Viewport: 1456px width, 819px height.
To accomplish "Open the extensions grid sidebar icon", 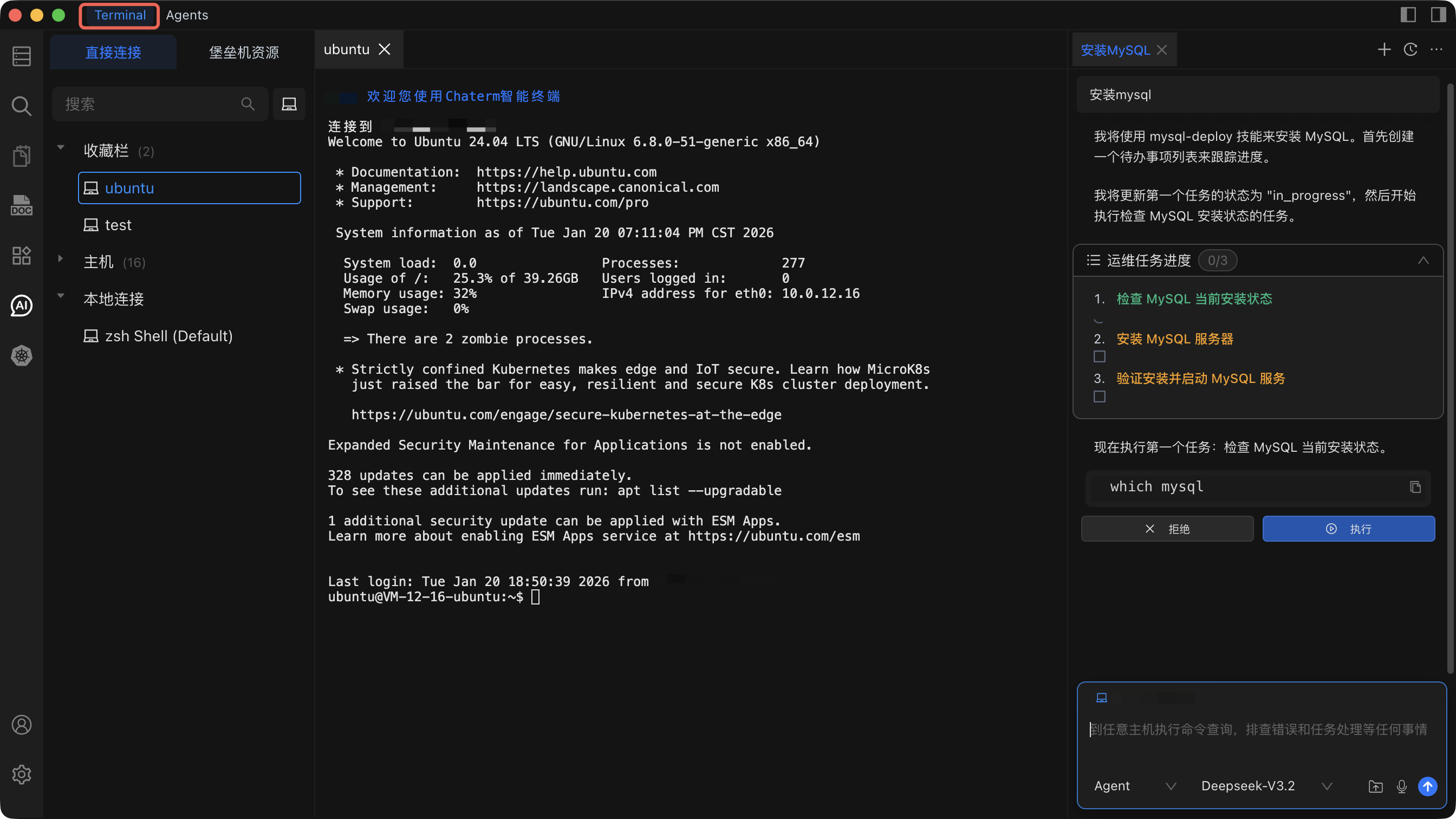I will pyautogui.click(x=22, y=256).
